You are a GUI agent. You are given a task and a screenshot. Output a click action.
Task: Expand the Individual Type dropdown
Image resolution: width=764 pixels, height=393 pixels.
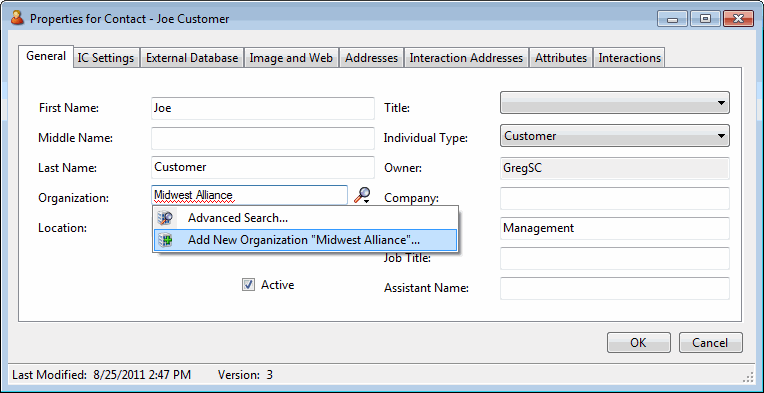pyautogui.click(x=614, y=136)
